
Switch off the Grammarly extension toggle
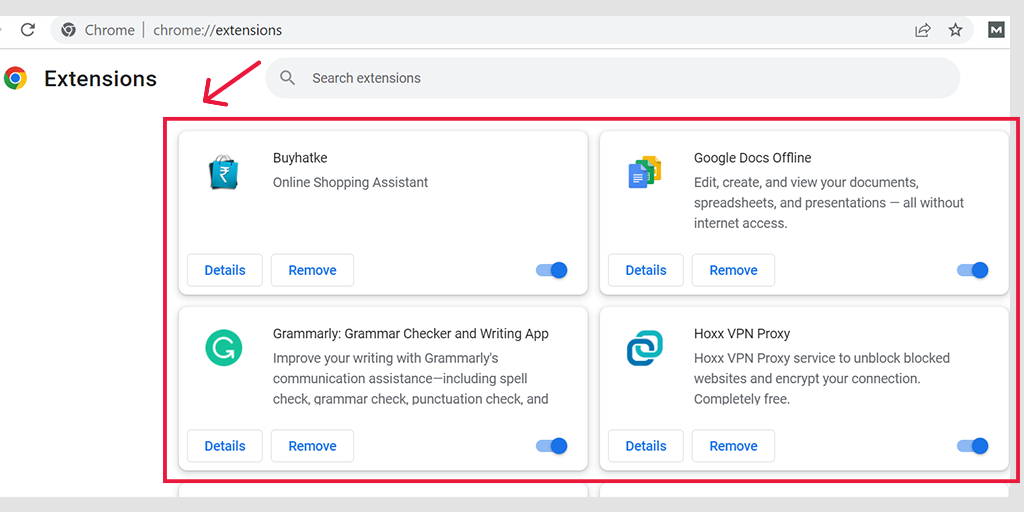pos(552,446)
